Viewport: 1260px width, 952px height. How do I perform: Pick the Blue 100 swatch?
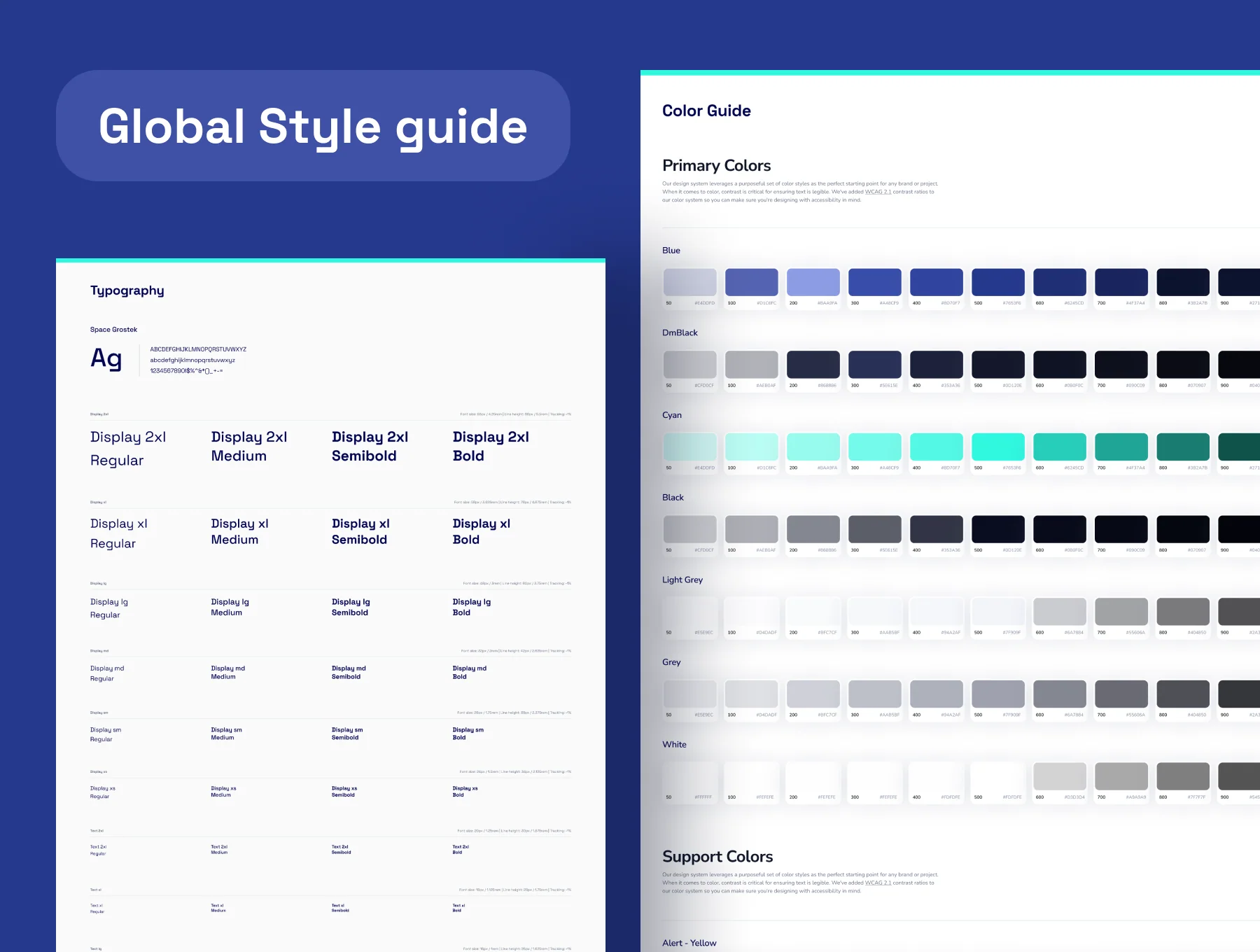(751, 282)
